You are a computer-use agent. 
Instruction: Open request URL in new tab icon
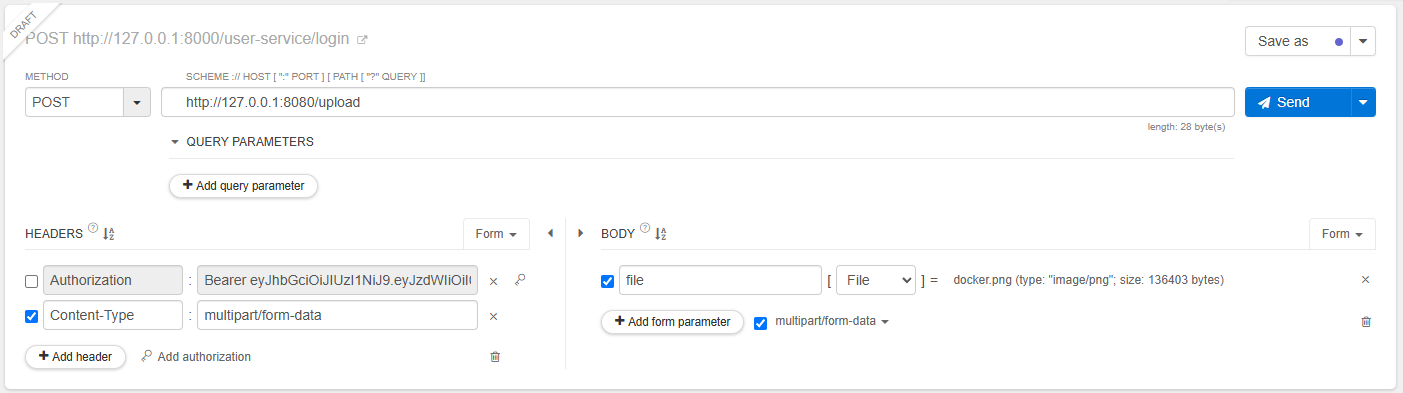pos(362,40)
